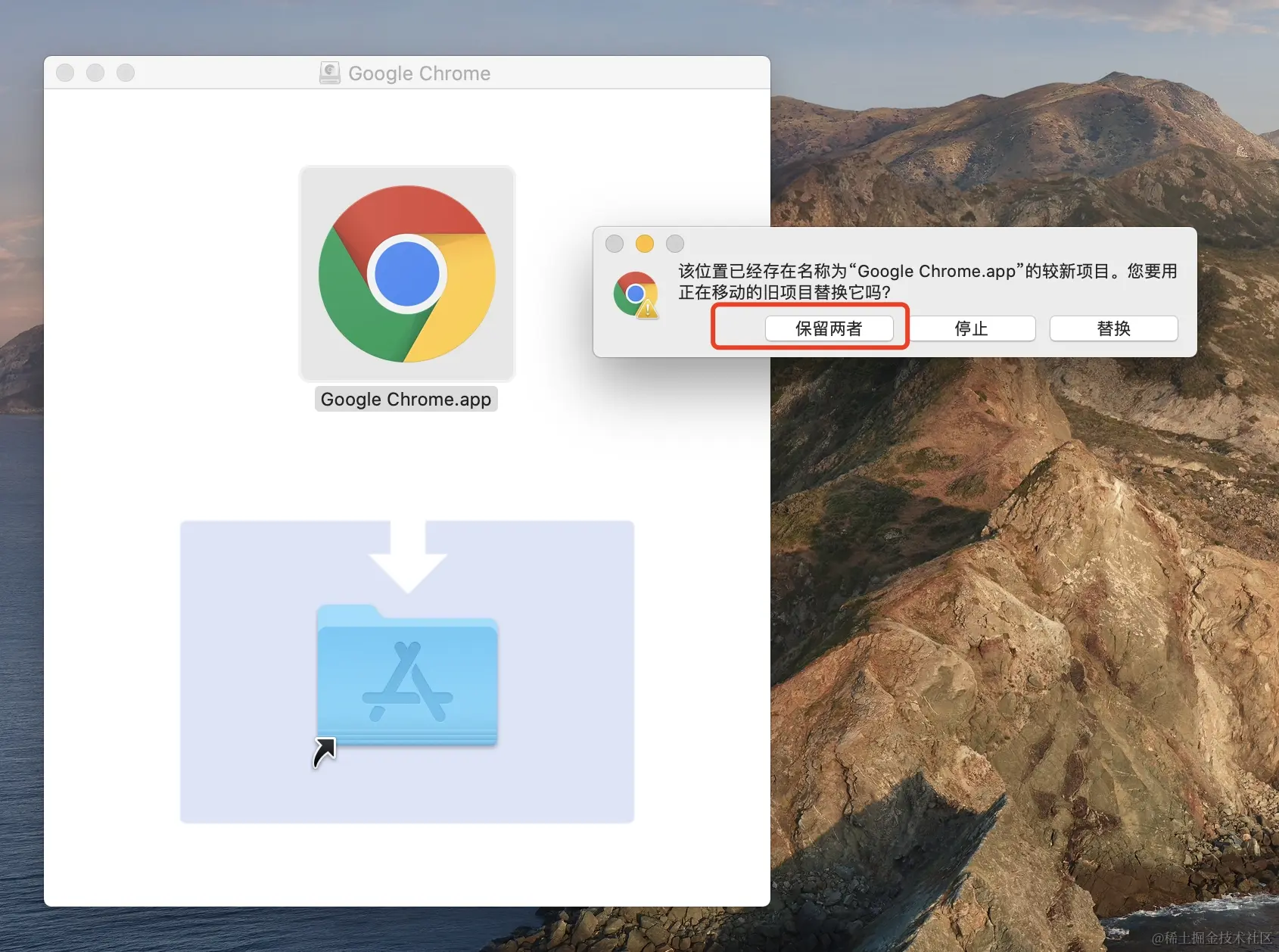Click 替换 to replace the existing app
1279x952 pixels.
click(x=1114, y=328)
